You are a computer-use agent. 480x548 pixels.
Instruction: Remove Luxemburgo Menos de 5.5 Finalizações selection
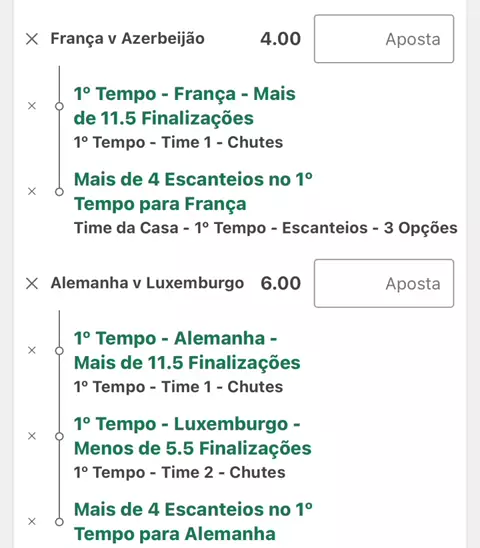[x=32, y=436]
